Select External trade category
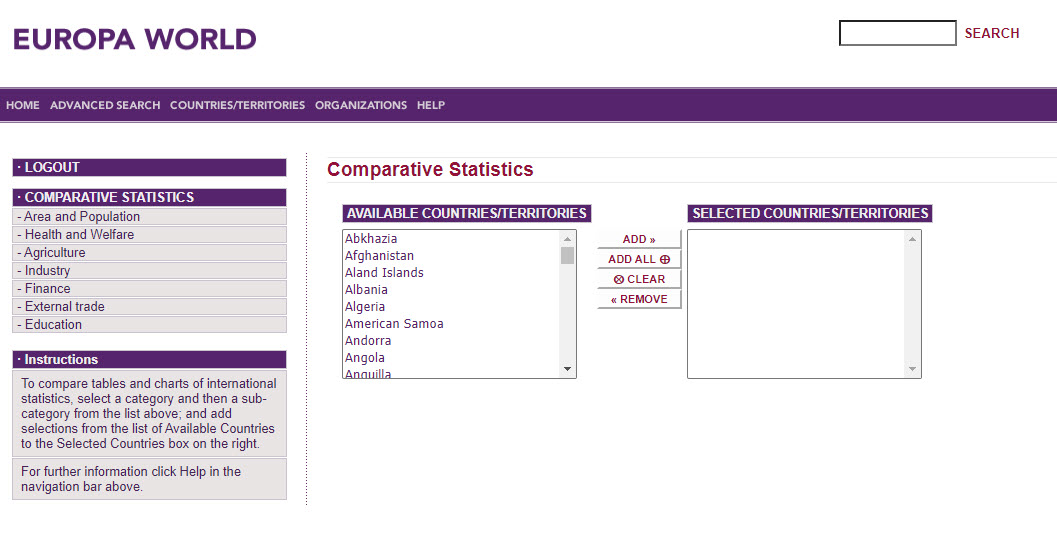1057x545 pixels. point(150,306)
